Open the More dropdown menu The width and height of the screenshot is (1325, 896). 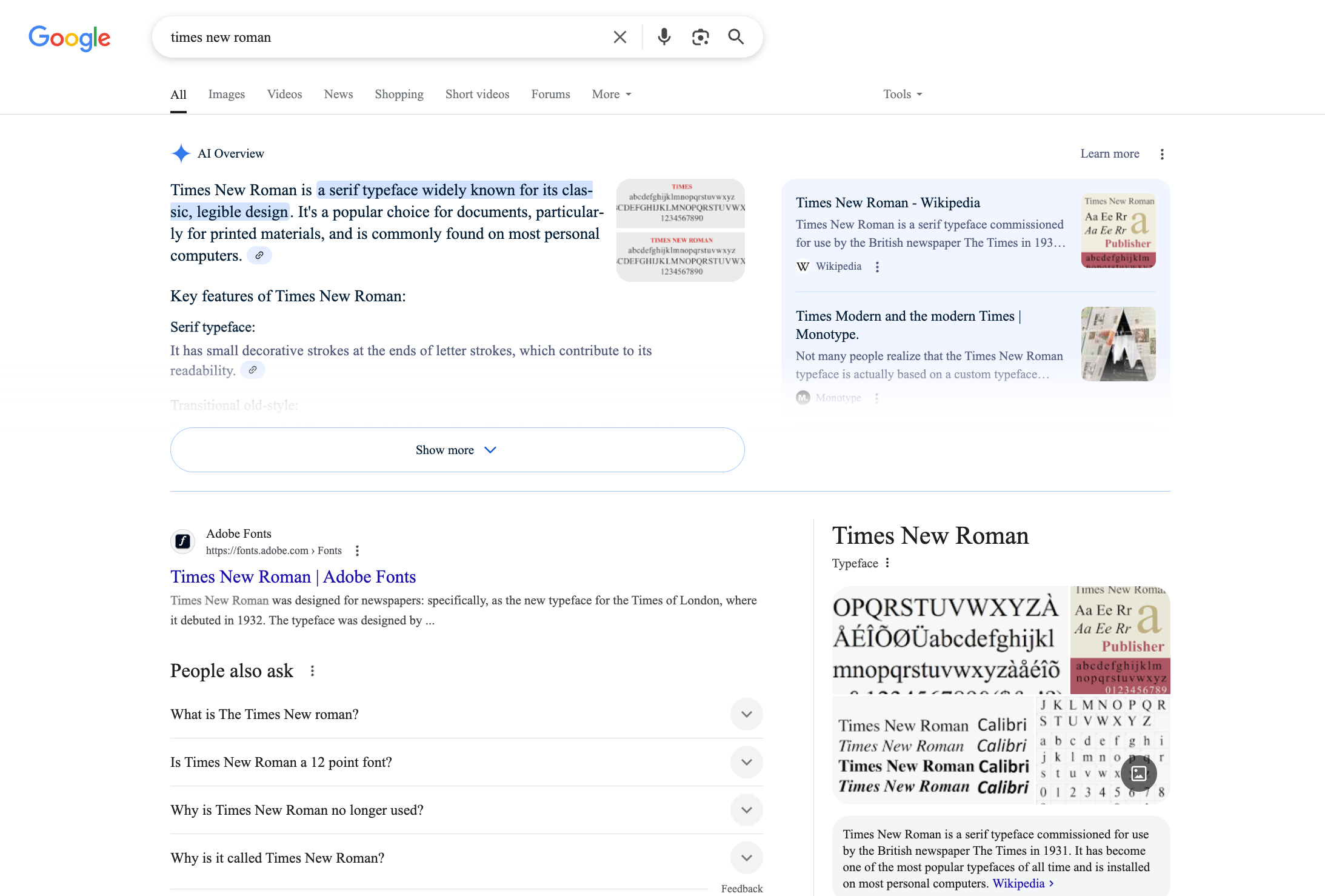pos(612,94)
